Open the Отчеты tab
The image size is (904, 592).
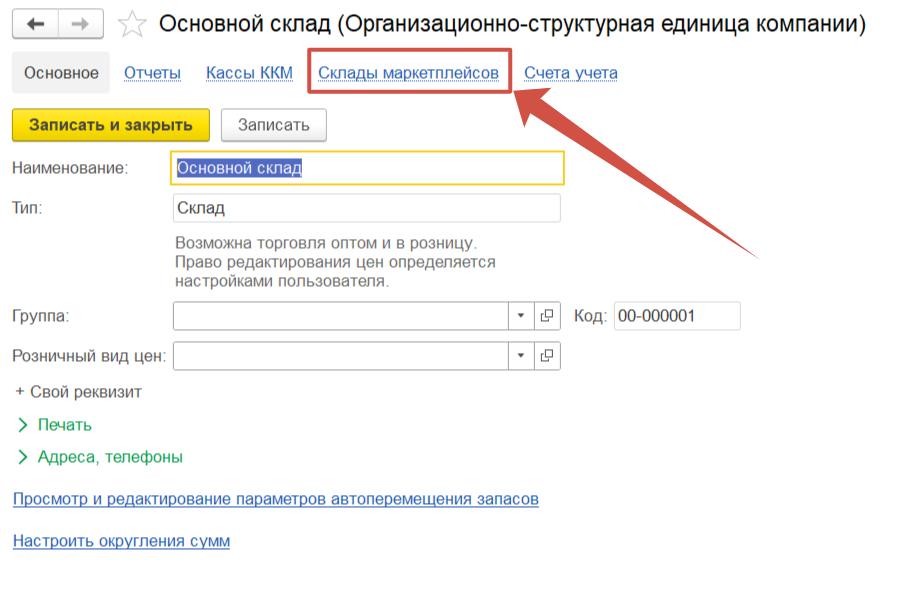point(152,73)
